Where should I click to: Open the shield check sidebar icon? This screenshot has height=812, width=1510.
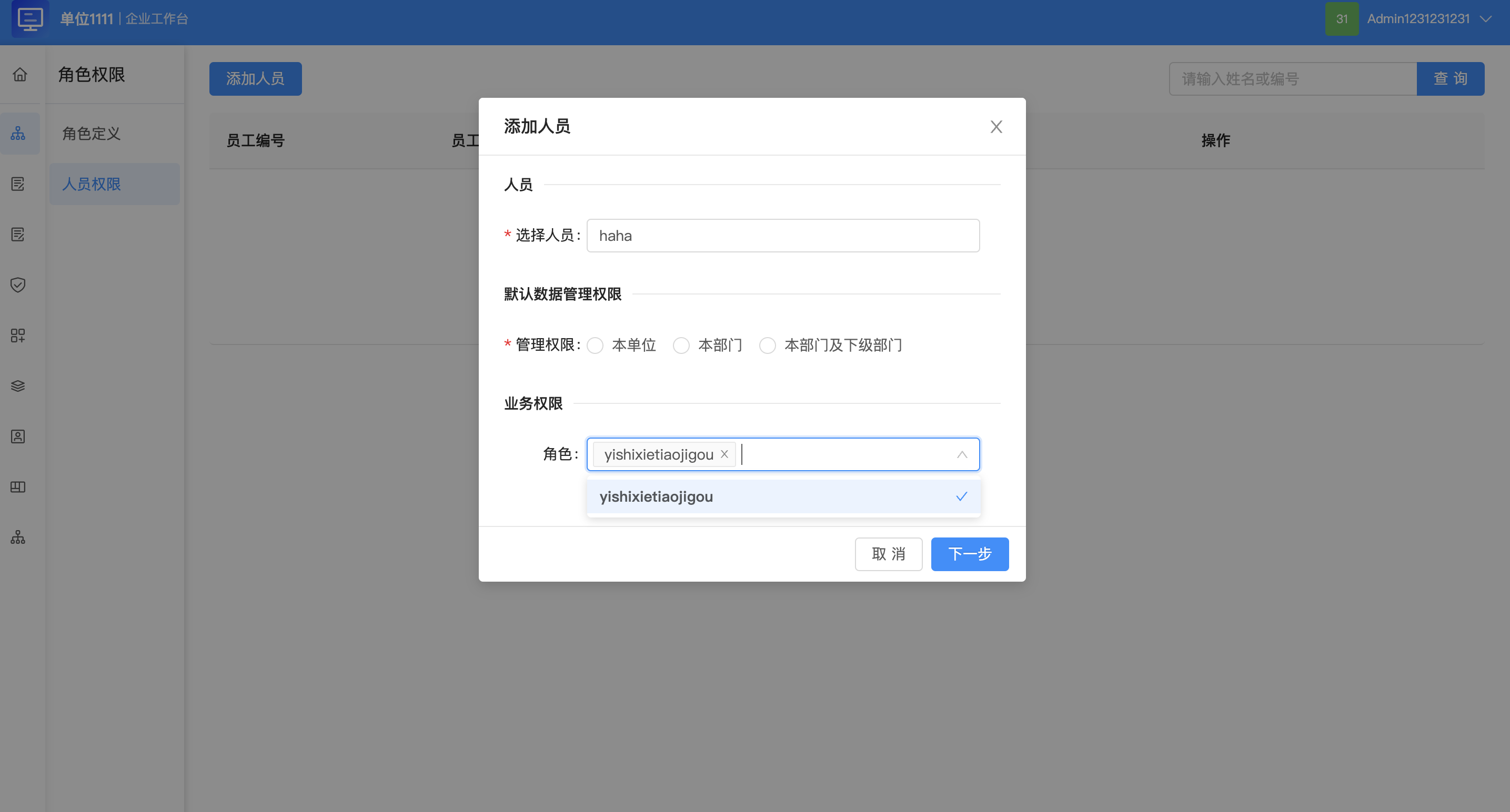(18, 285)
